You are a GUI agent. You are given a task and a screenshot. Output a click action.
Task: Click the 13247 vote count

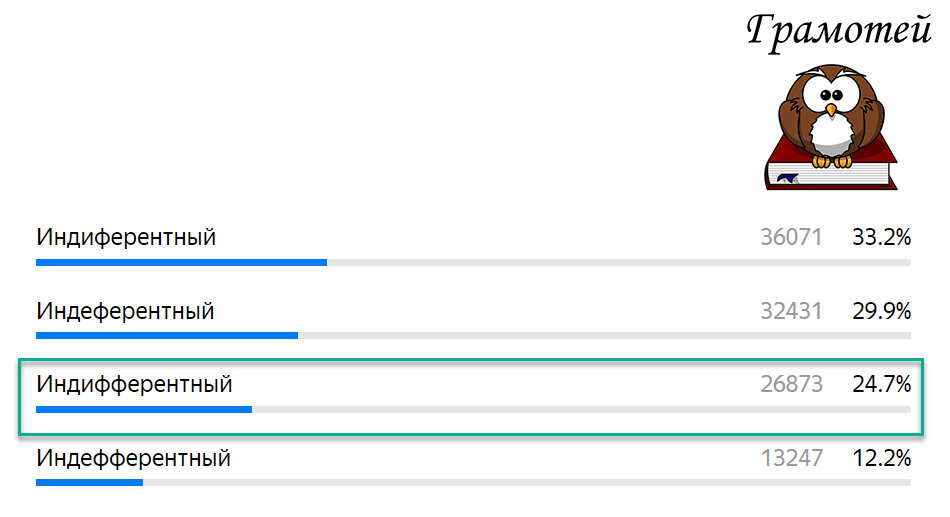(x=791, y=458)
